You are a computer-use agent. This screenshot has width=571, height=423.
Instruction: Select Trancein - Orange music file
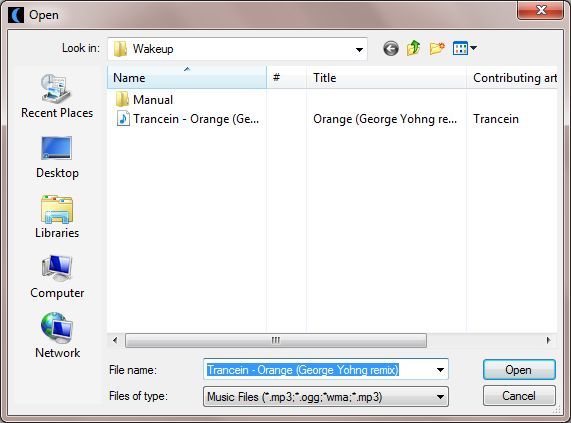[187, 119]
